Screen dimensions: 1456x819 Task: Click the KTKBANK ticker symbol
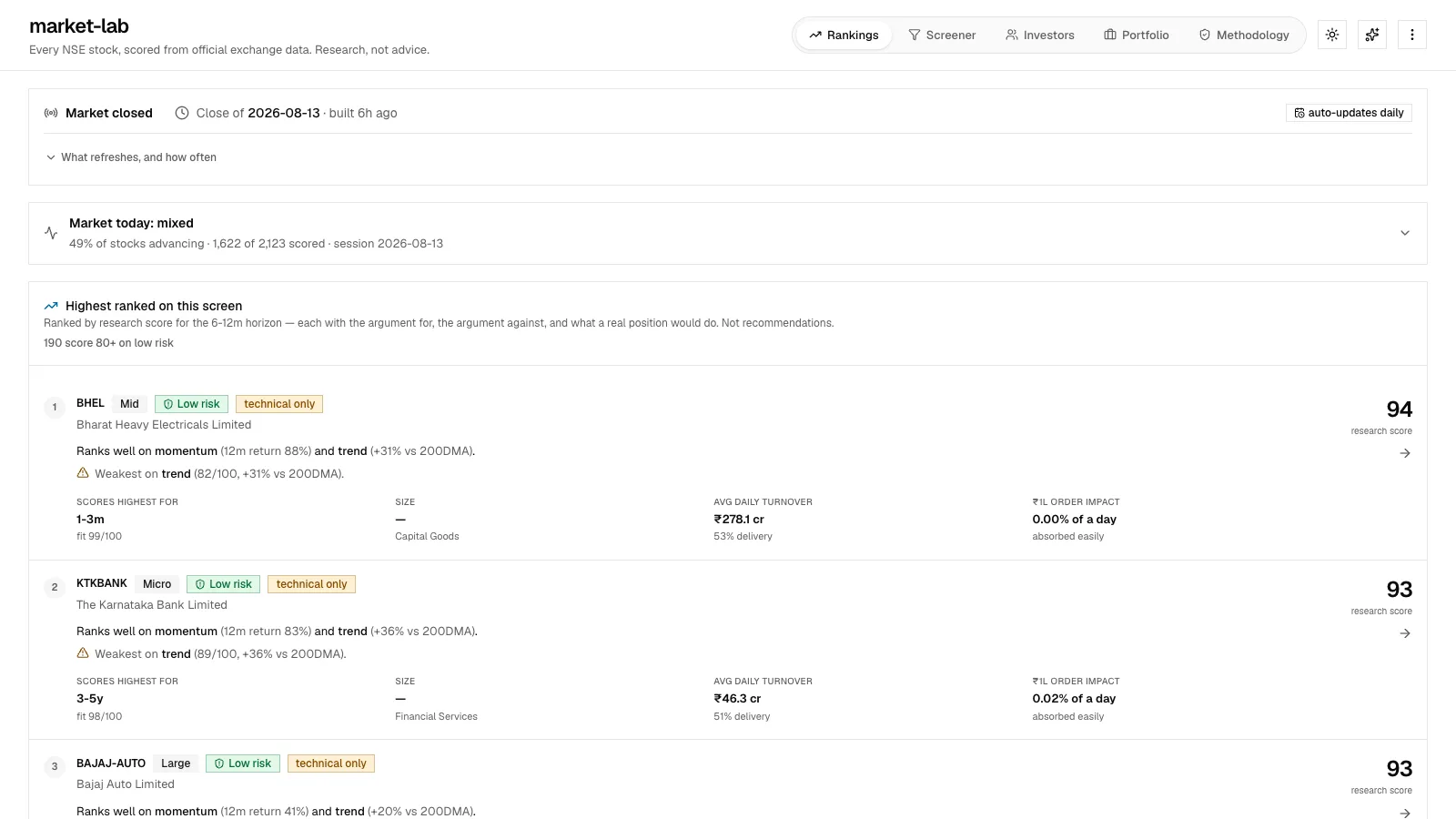tap(102, 583)
